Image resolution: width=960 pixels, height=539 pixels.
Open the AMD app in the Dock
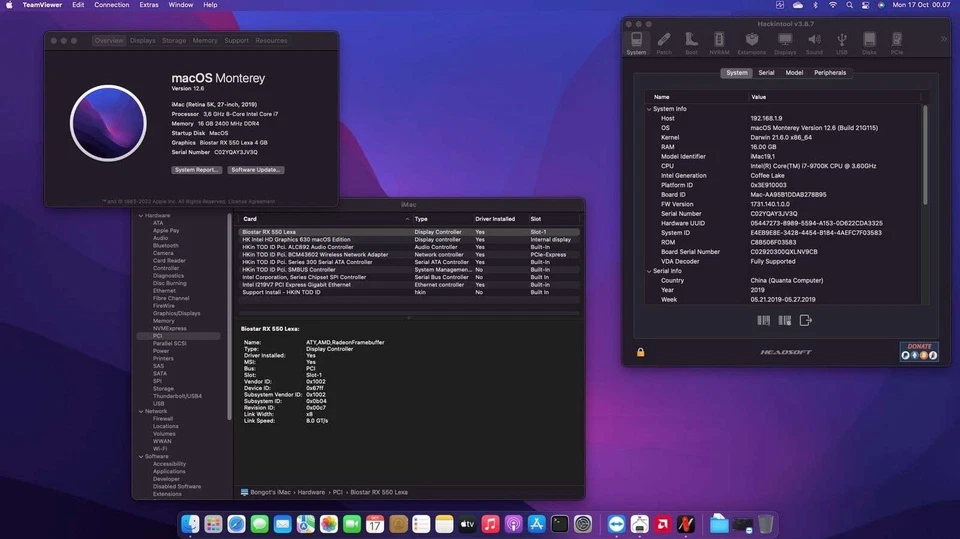662,524
